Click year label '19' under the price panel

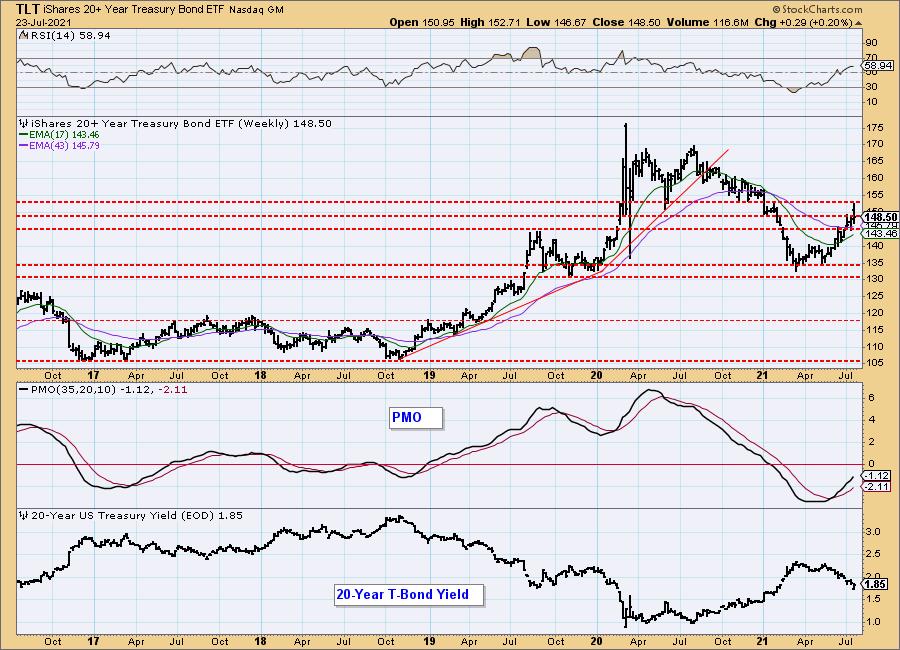[429, 376]
